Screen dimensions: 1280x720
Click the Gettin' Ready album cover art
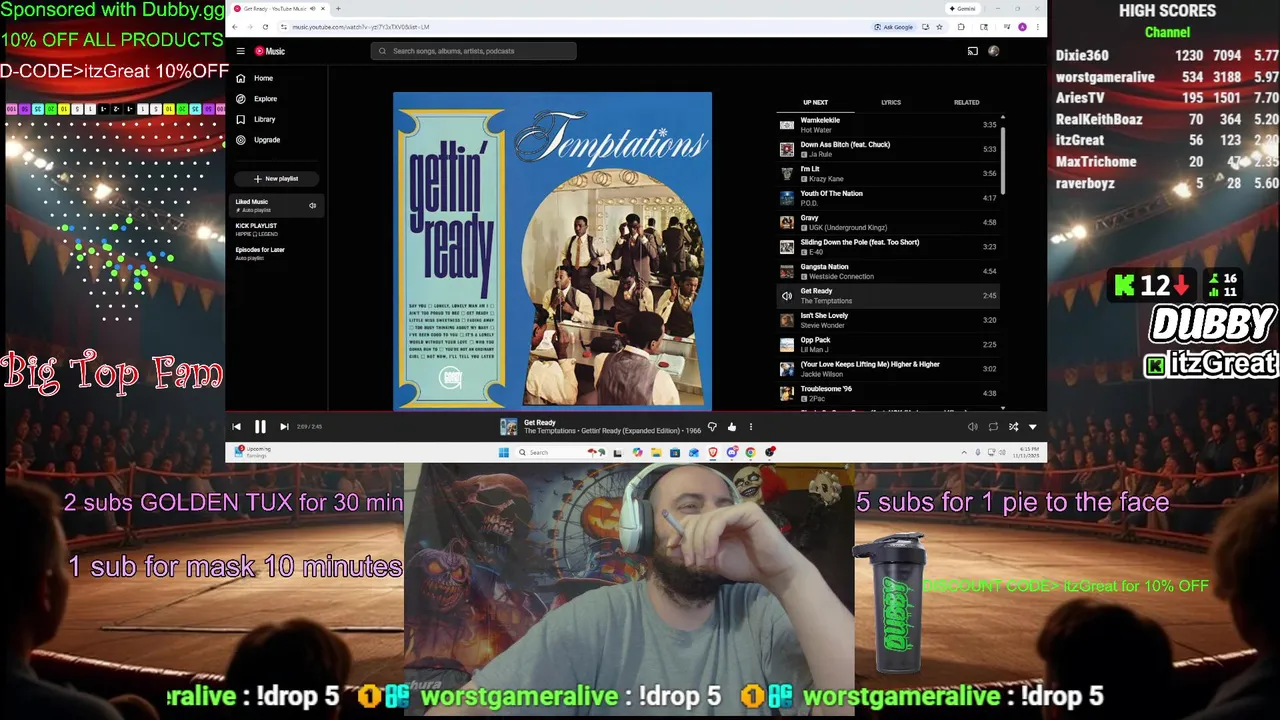552,251
